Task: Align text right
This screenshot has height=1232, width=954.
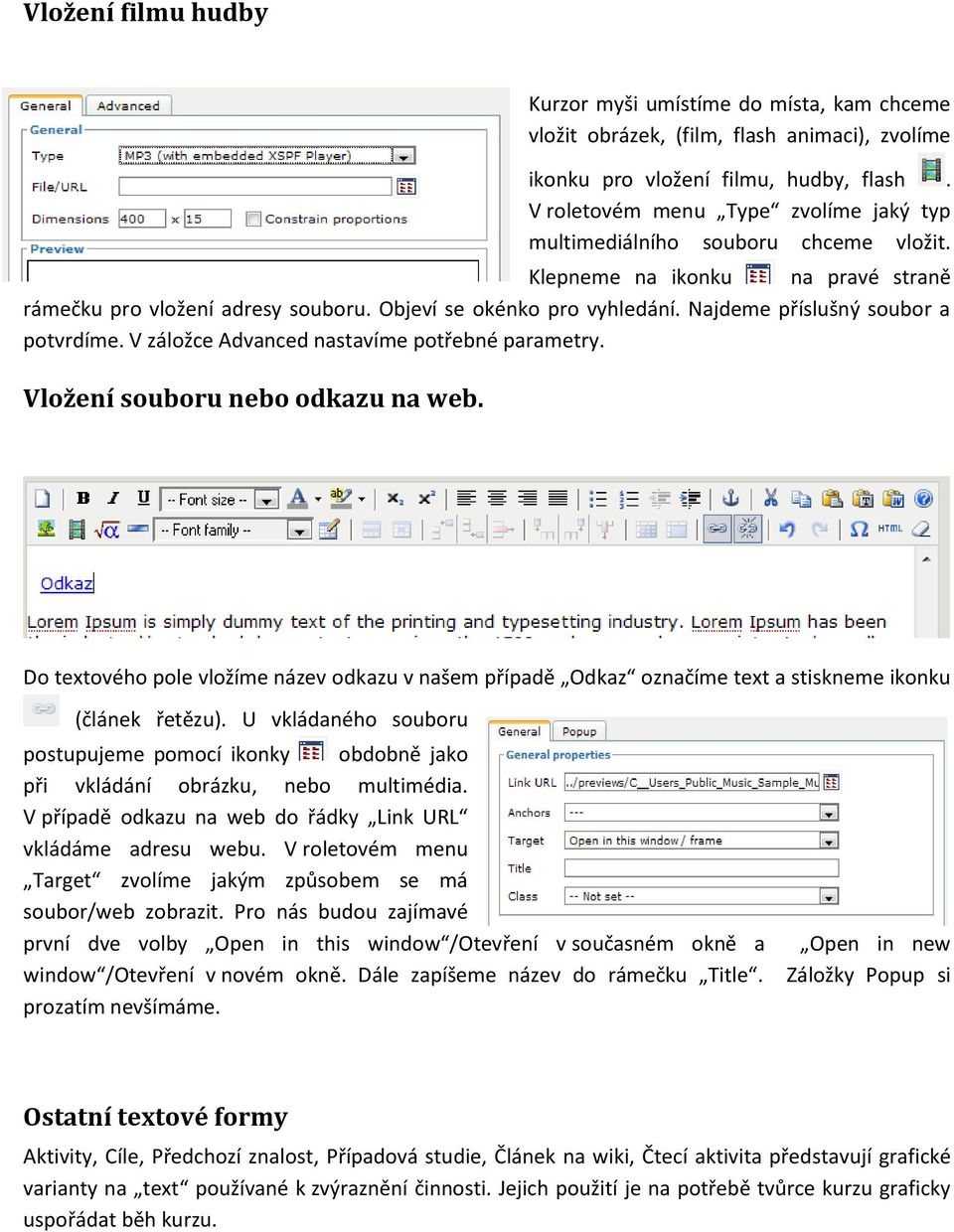Action: 528,499
